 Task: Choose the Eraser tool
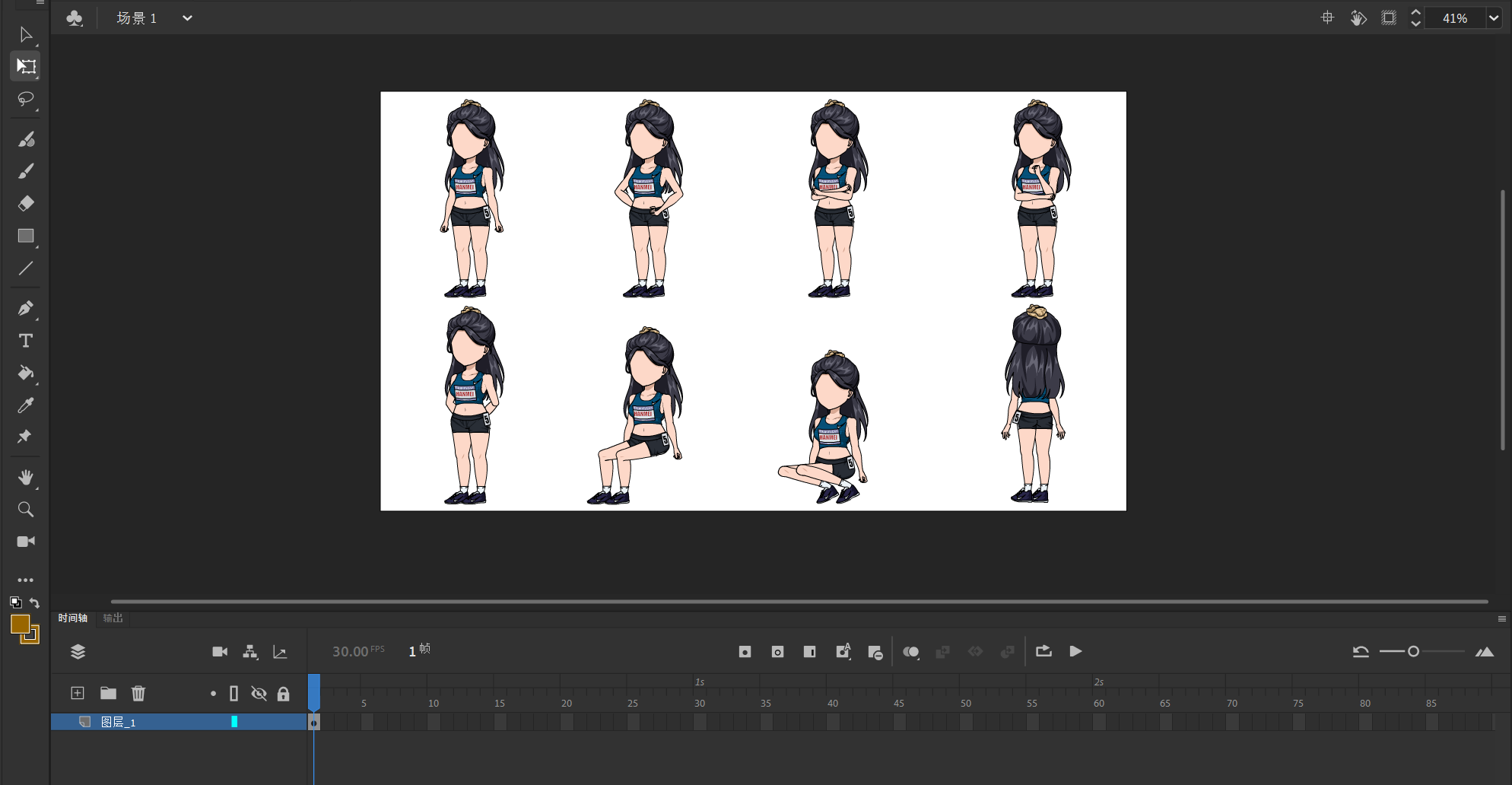(x=26, y=203)
